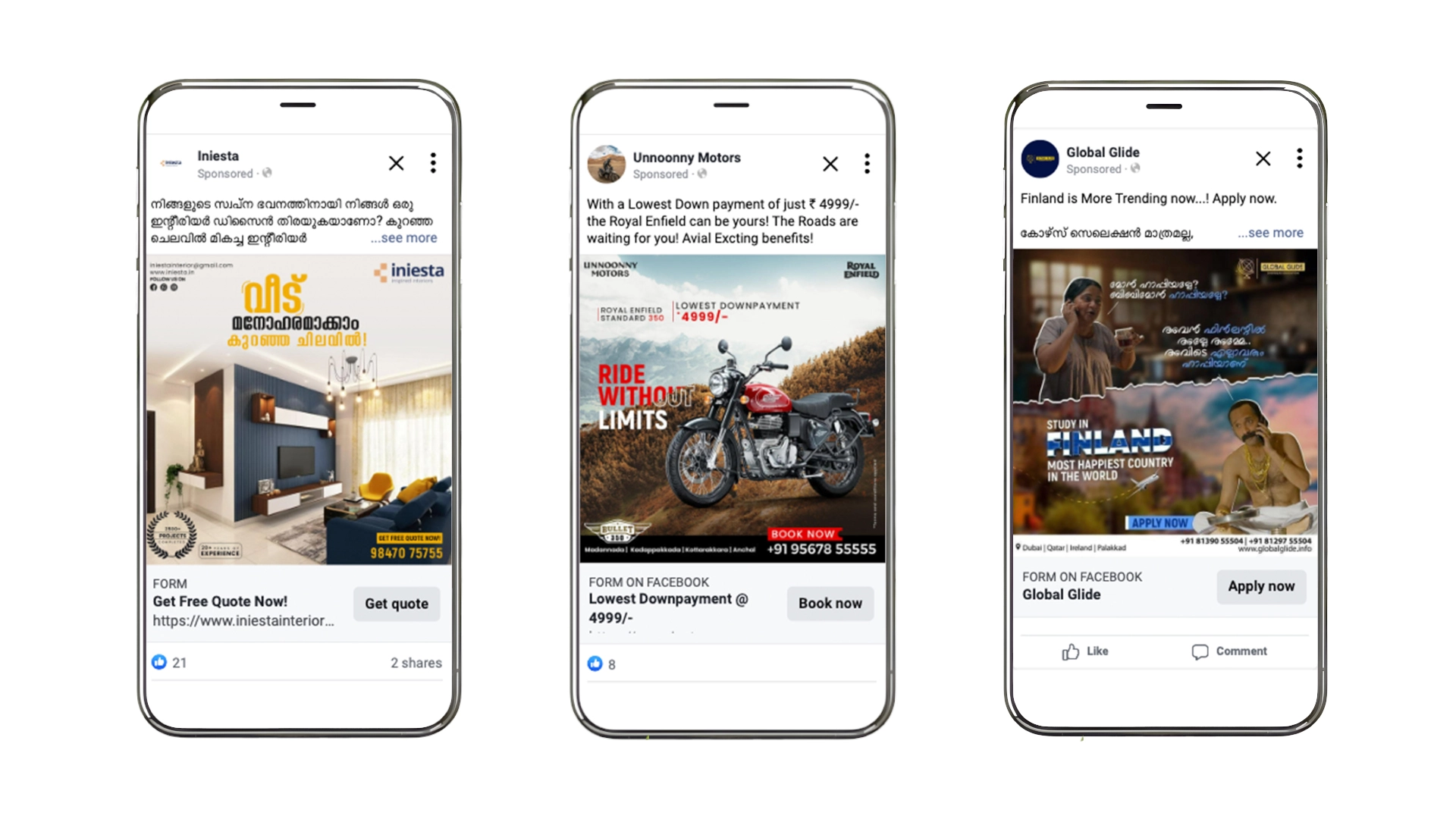Viewport: 1456px width, 819px height.
Task: Close the Global Glide sponsored ad
Action: pos(1263,159)
